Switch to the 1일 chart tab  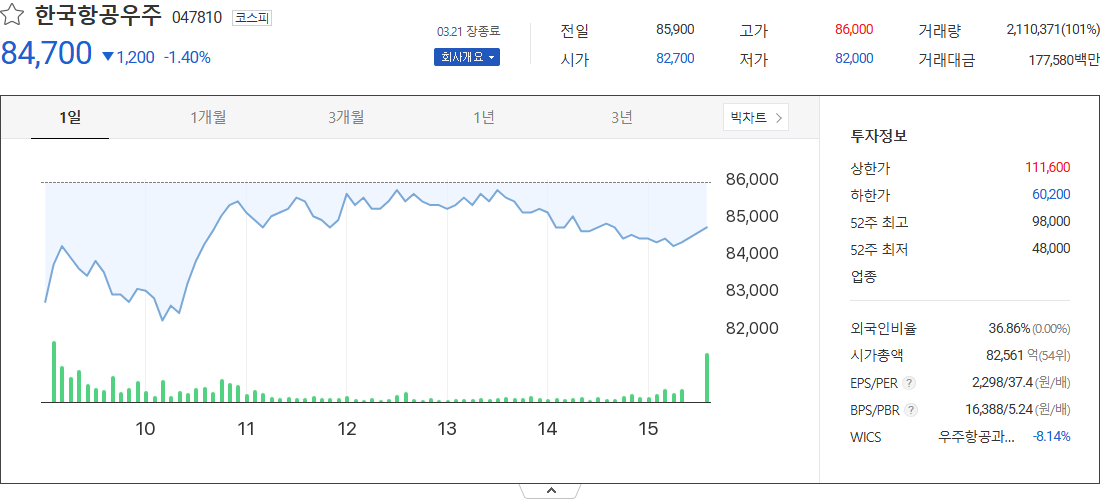70,118
